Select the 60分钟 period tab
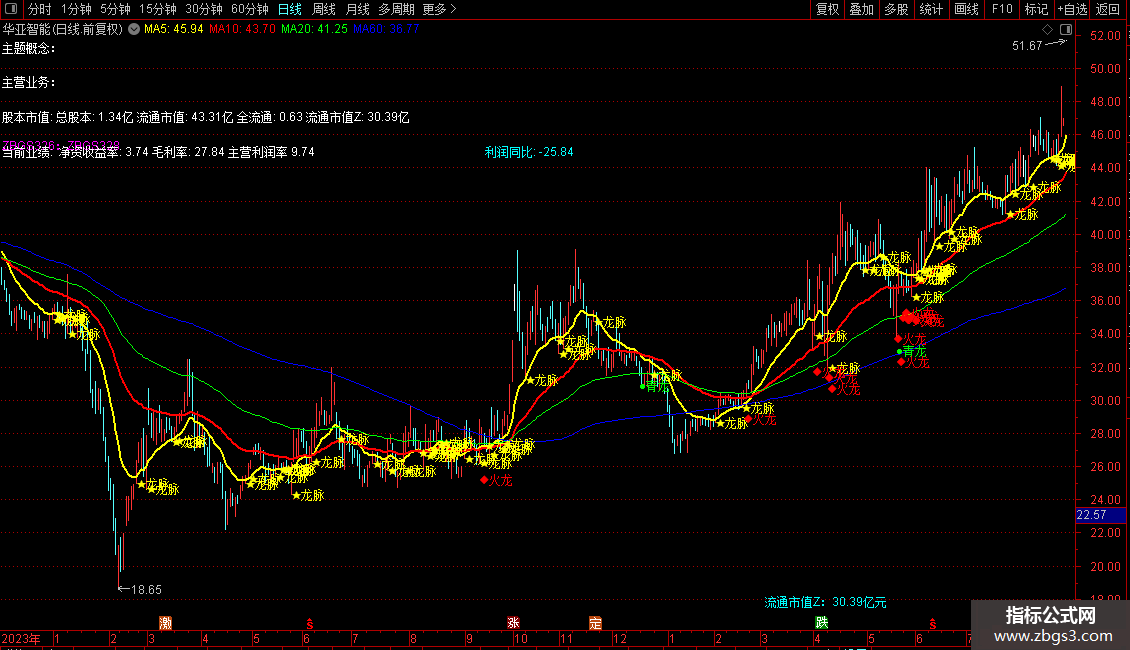 tap(250, 9)
